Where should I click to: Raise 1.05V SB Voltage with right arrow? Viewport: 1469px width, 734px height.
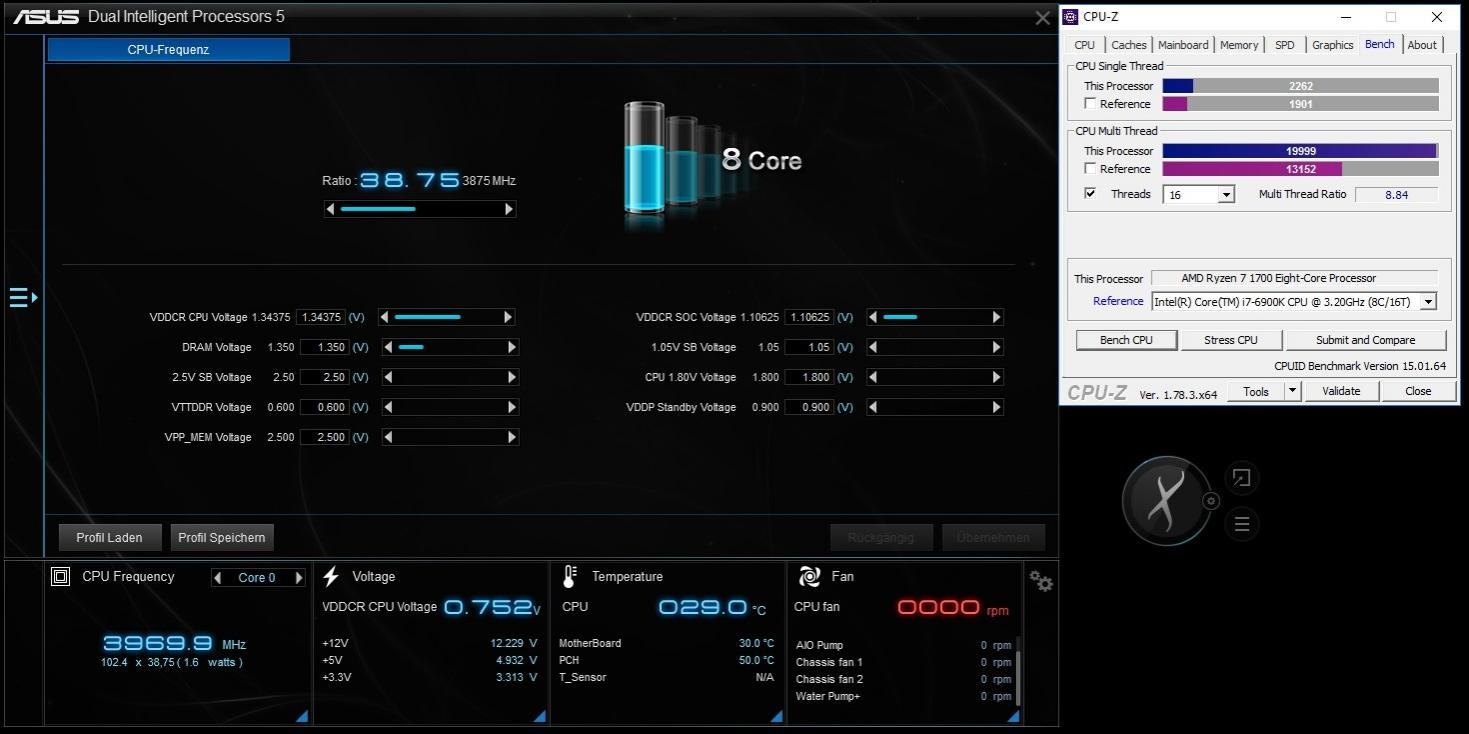point(996,347)
